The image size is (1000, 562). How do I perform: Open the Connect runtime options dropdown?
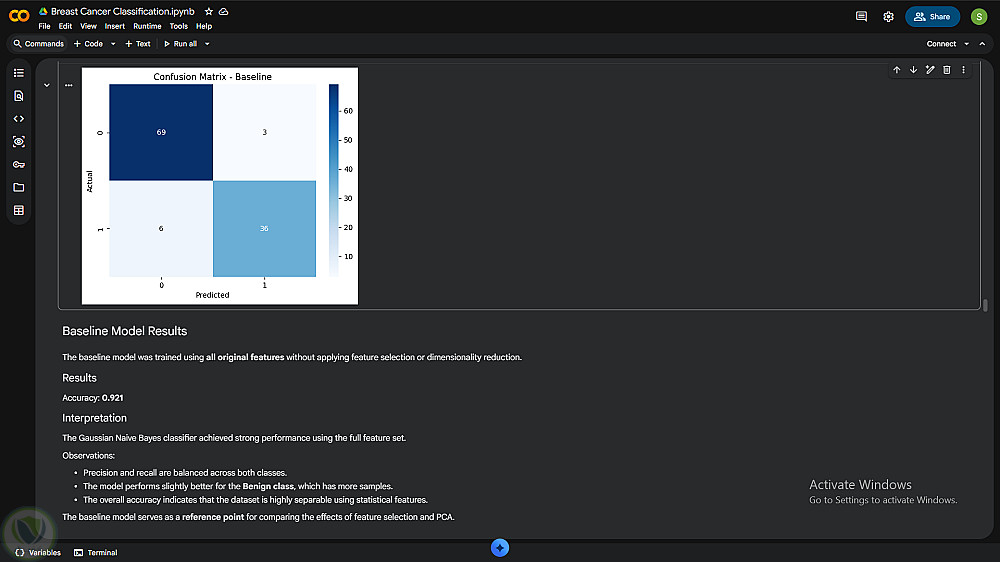pyautogui.click(x=966, y=44)
